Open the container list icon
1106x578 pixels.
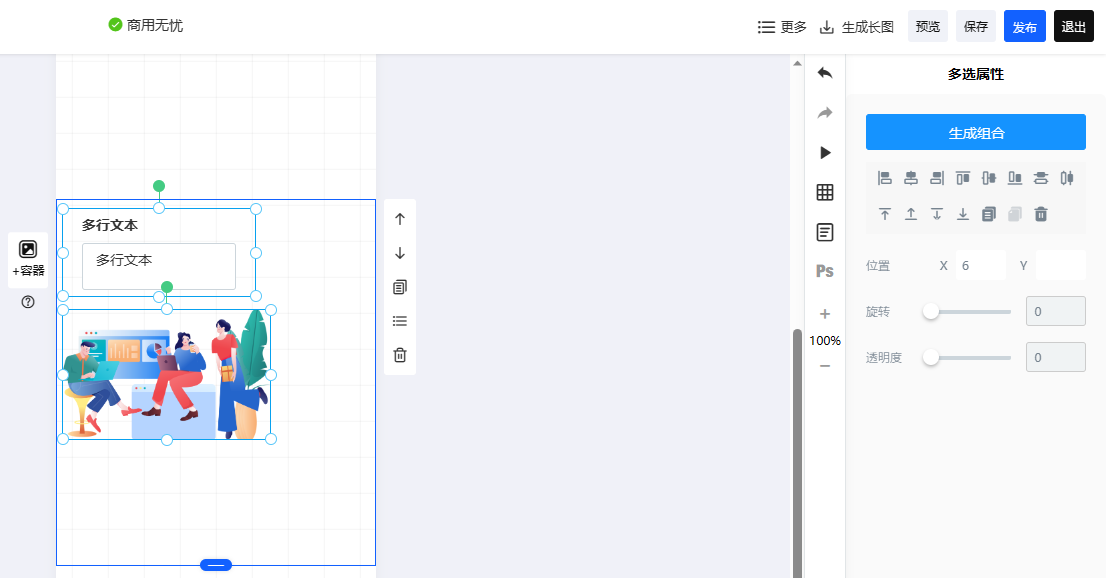pyautogui.click(x=400, y=321)
